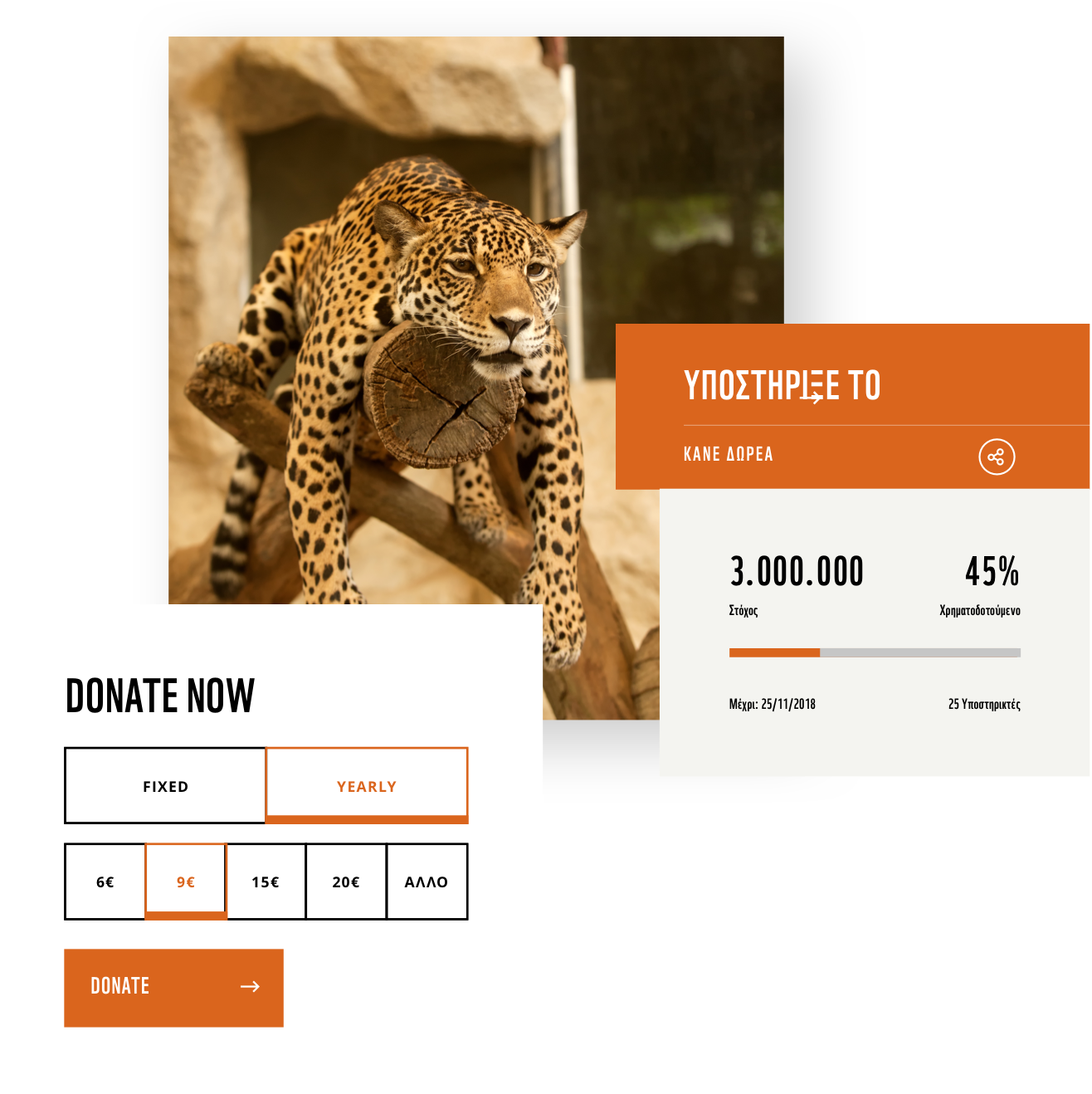Click the arrow icon on Donate button
1092x1094 pixels.
point(250,986)
